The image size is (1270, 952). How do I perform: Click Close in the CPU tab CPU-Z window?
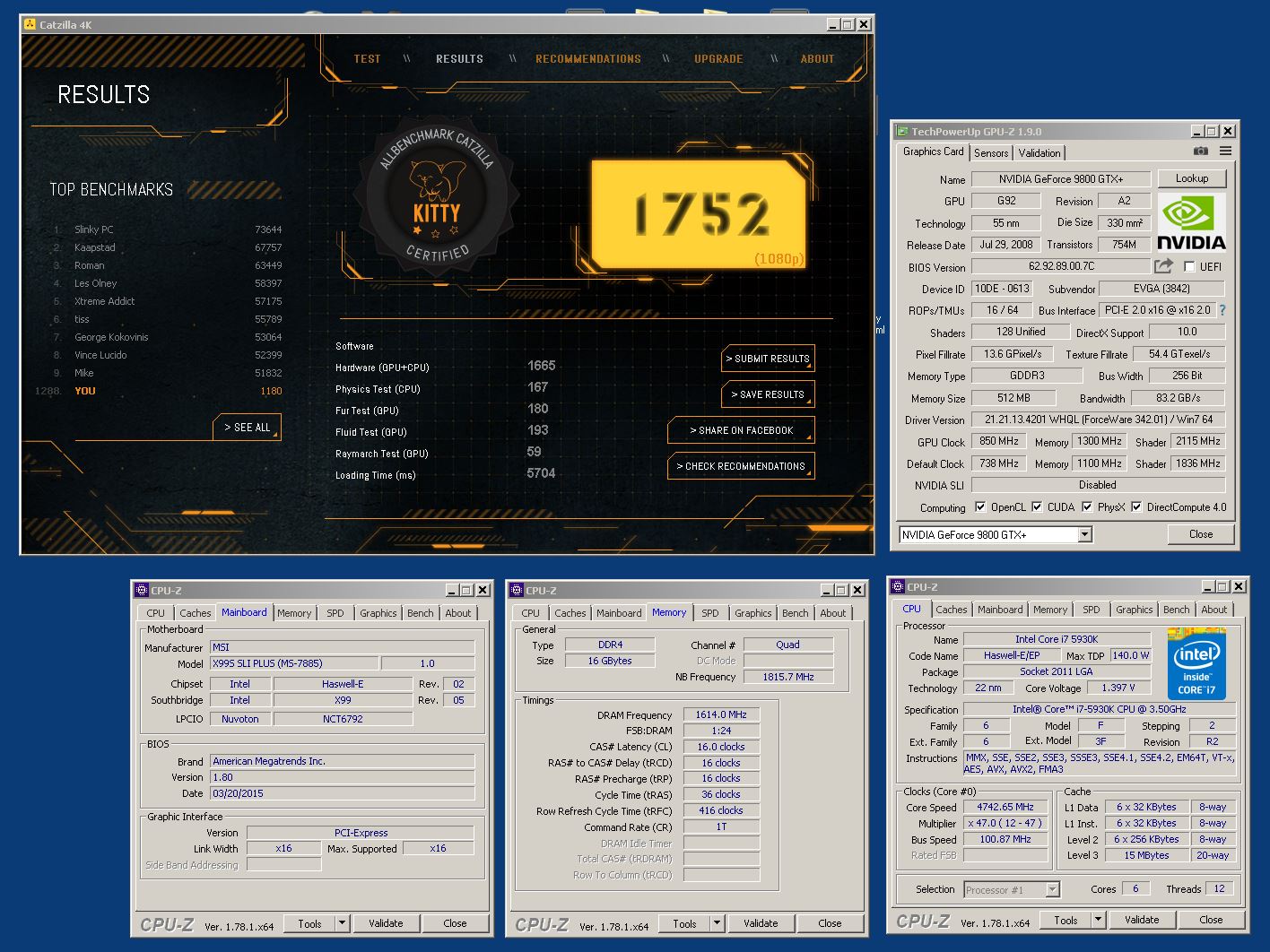point(1211,920)
